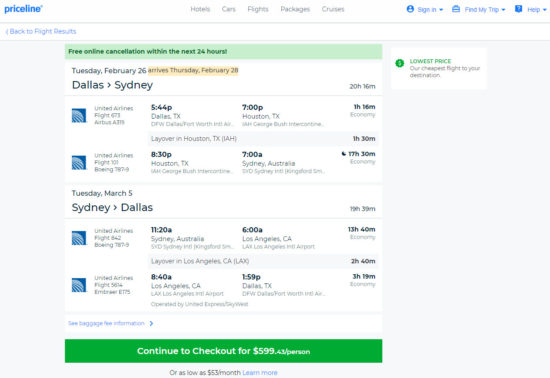The image size is (550, 378).
Task: Click the United Airlines logo for Flight 5614
Action: 79,285
